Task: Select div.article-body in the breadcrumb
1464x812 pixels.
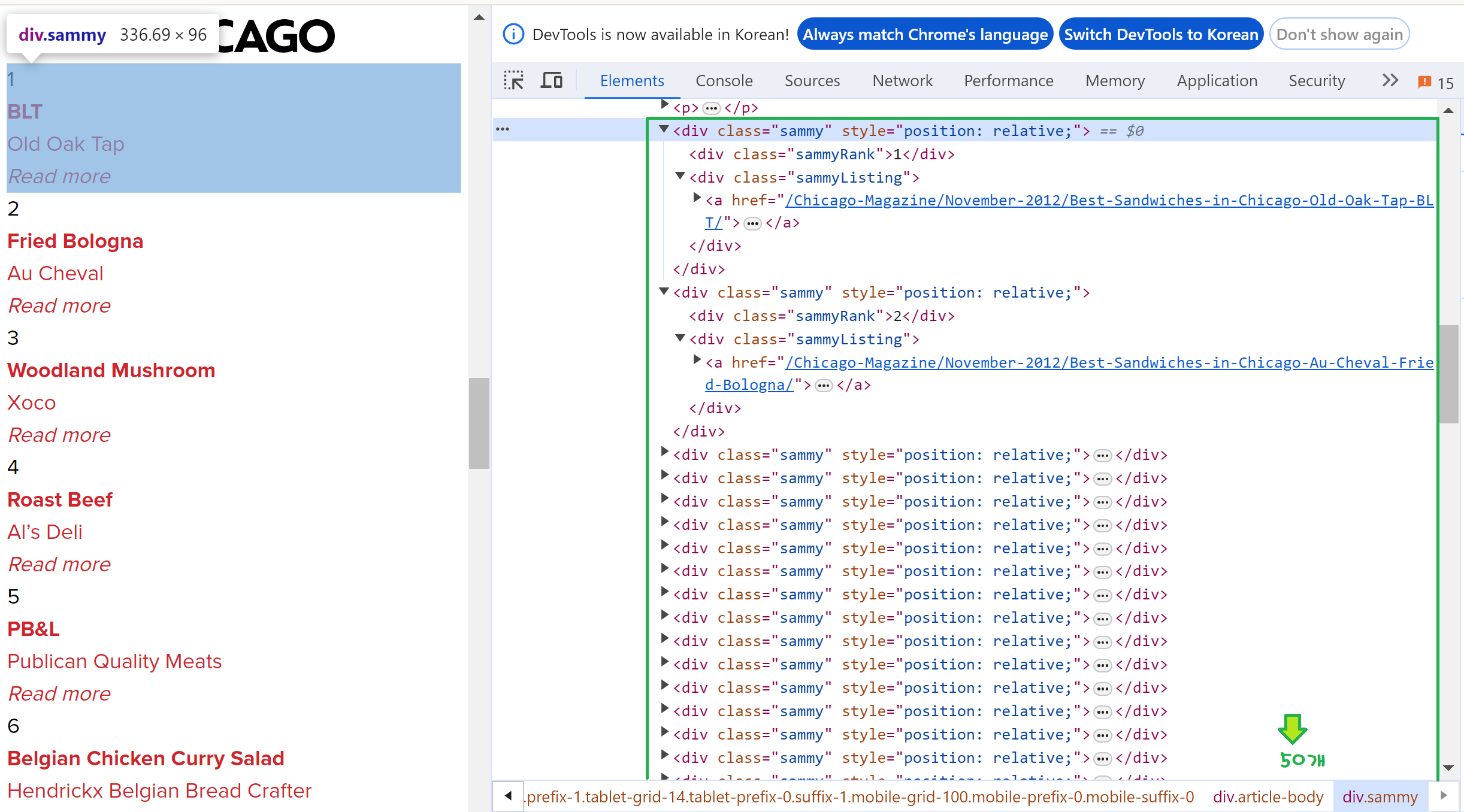Action: [1268, 797]
